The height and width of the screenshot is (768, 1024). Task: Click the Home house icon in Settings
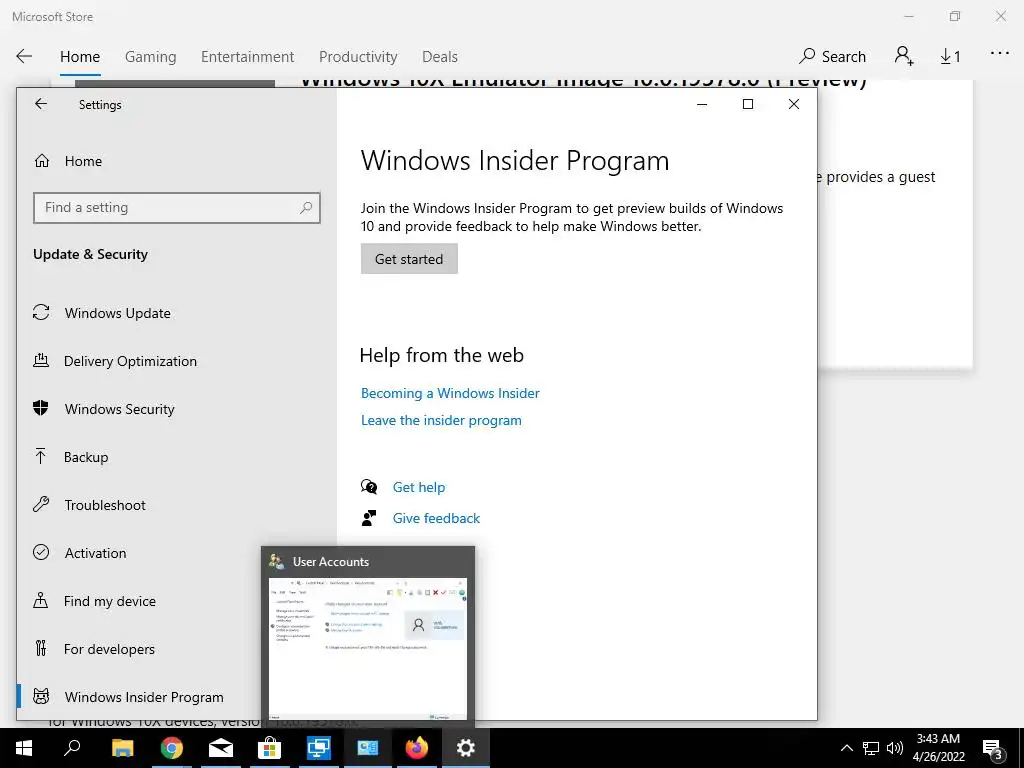tap(42, 161)
